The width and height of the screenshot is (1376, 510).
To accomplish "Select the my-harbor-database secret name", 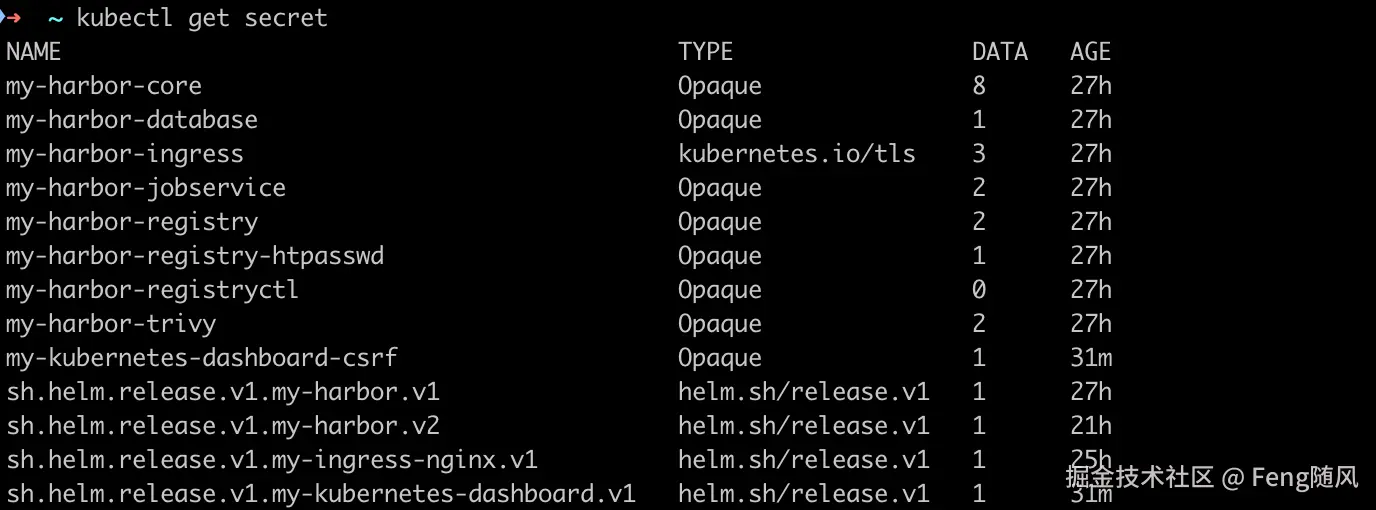I will 132,120.
